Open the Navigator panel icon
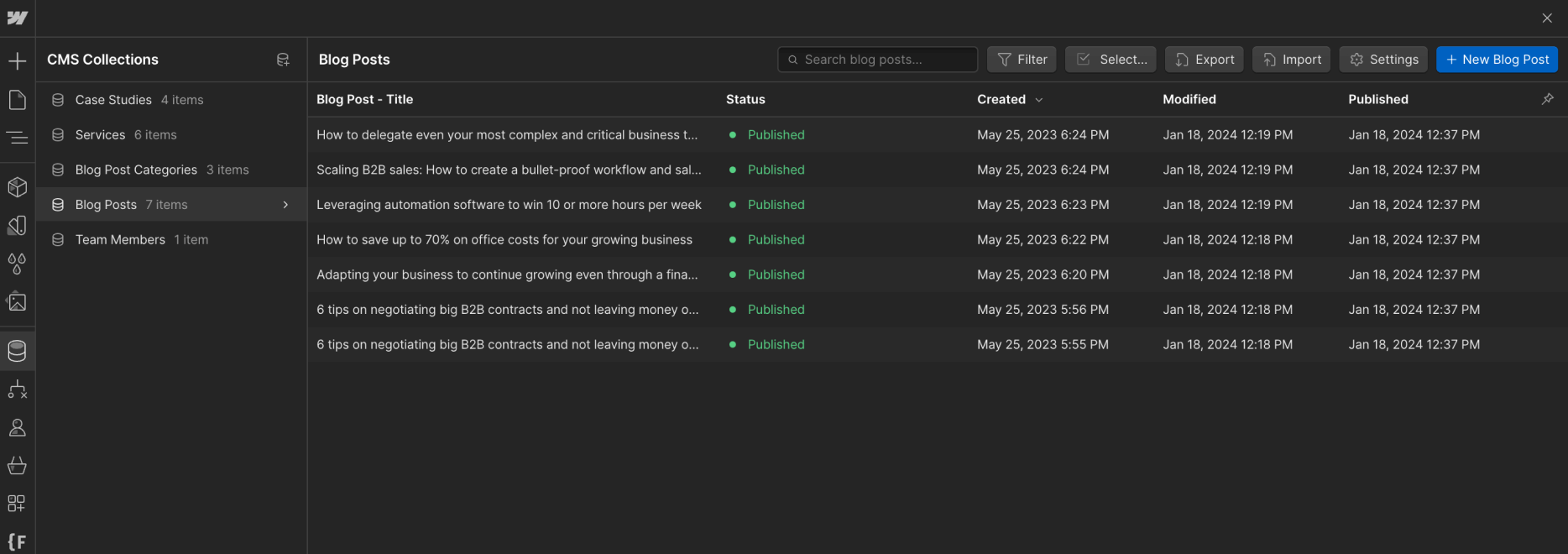This screenshot has height=554, width=1568. [17, 138]
